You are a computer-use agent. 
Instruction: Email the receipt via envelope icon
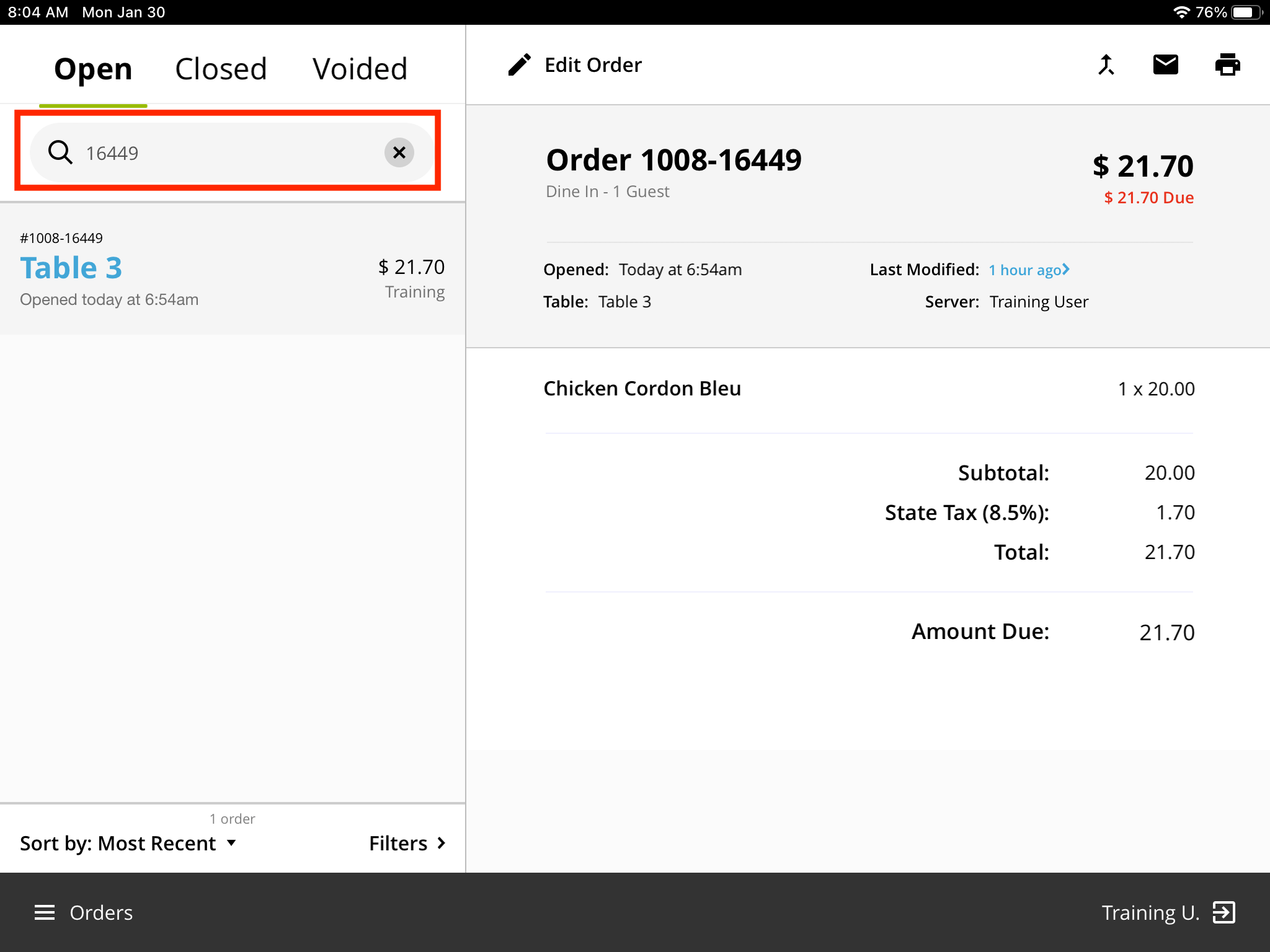tap(1166, 64)
